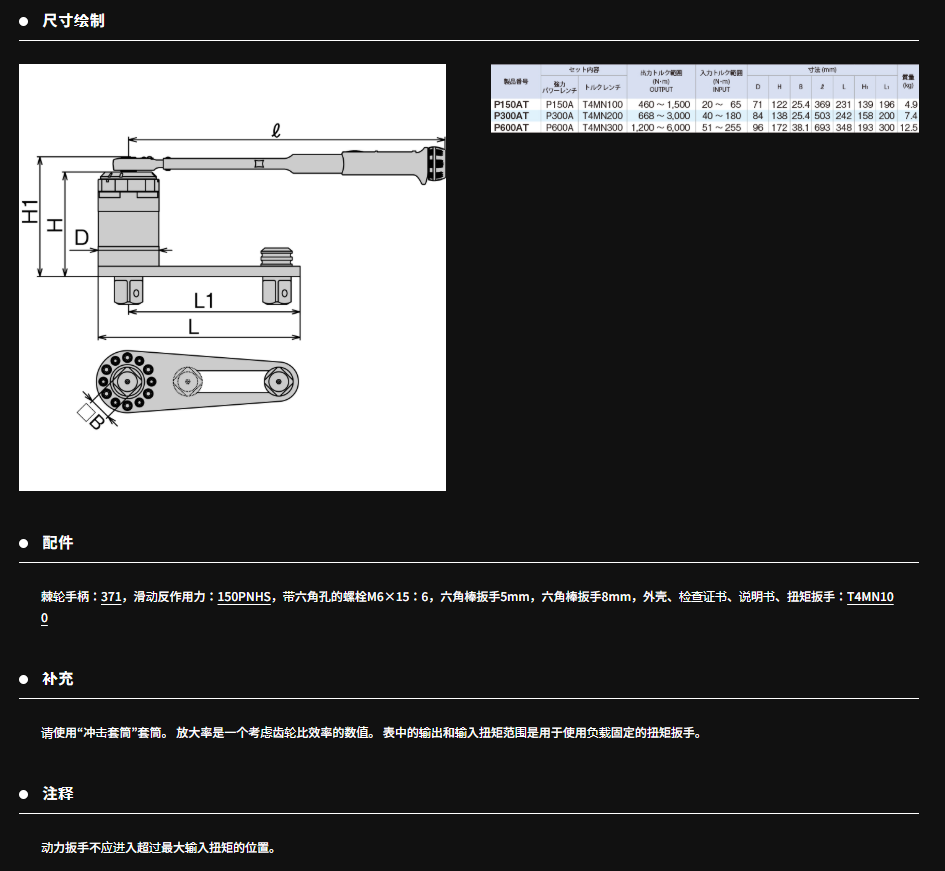Image resolution: width=945 pixels, height=871 pixels.
Task: Click the specification table image
Action: 704,99
